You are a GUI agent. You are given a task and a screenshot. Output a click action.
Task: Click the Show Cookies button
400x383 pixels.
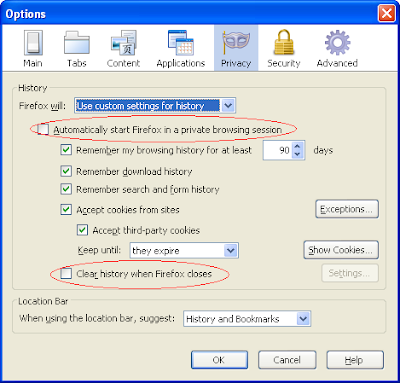coord(341,250)
